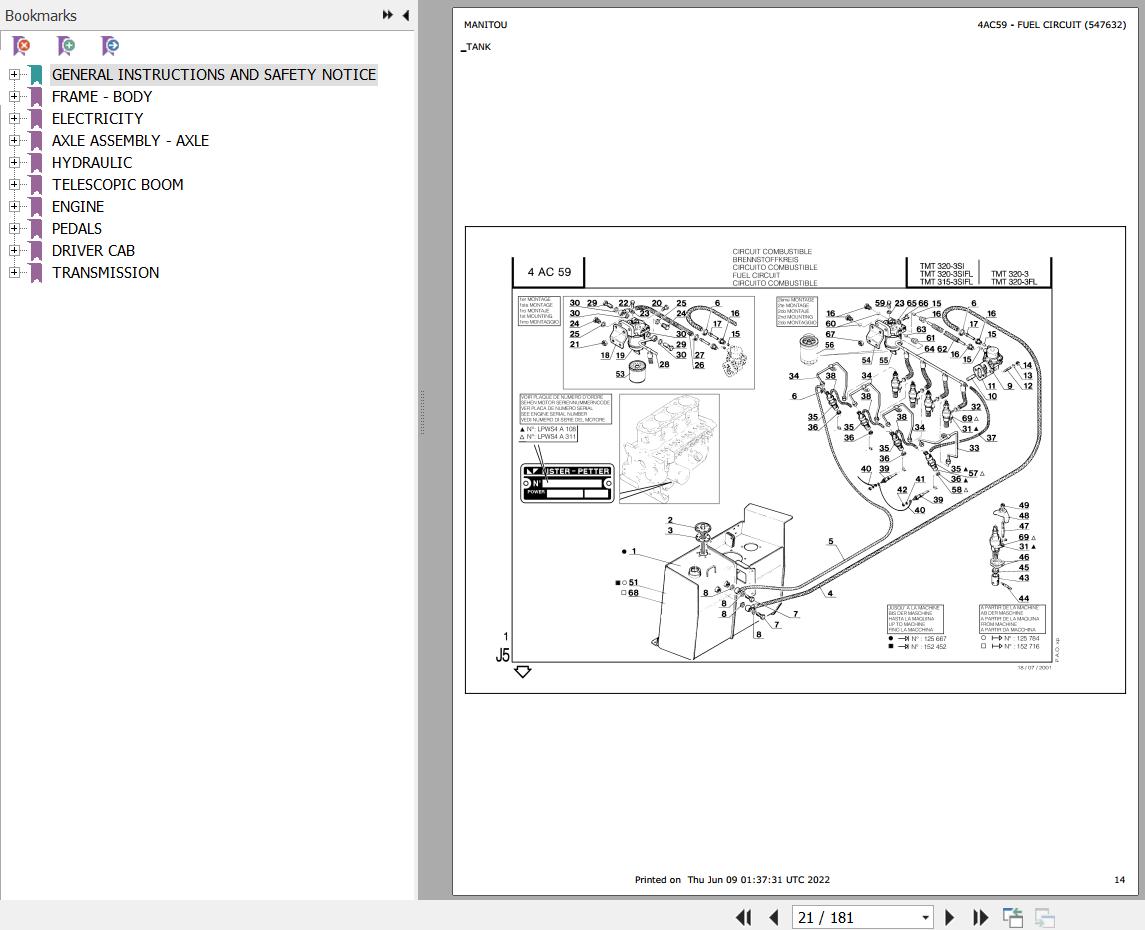Click the '4AC59 - FUEL CIRCUIT (547632)' page header

[1052, 24]
